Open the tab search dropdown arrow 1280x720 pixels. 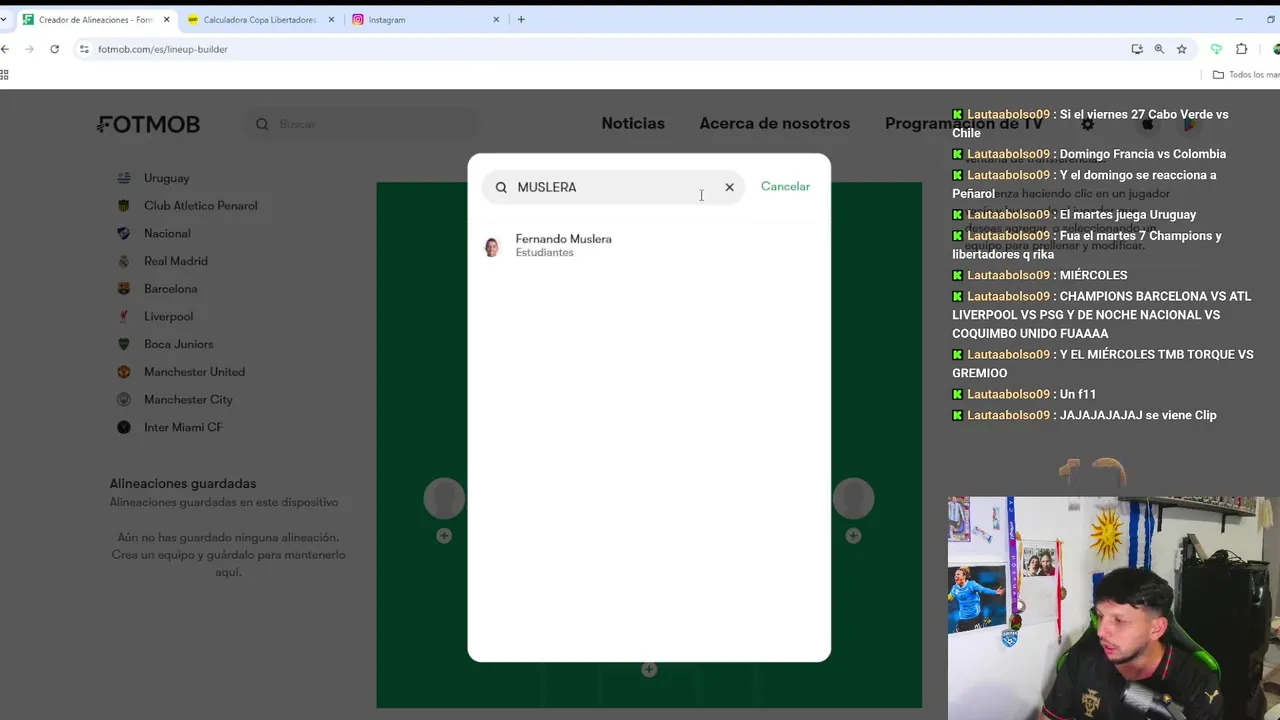[3, 19]
